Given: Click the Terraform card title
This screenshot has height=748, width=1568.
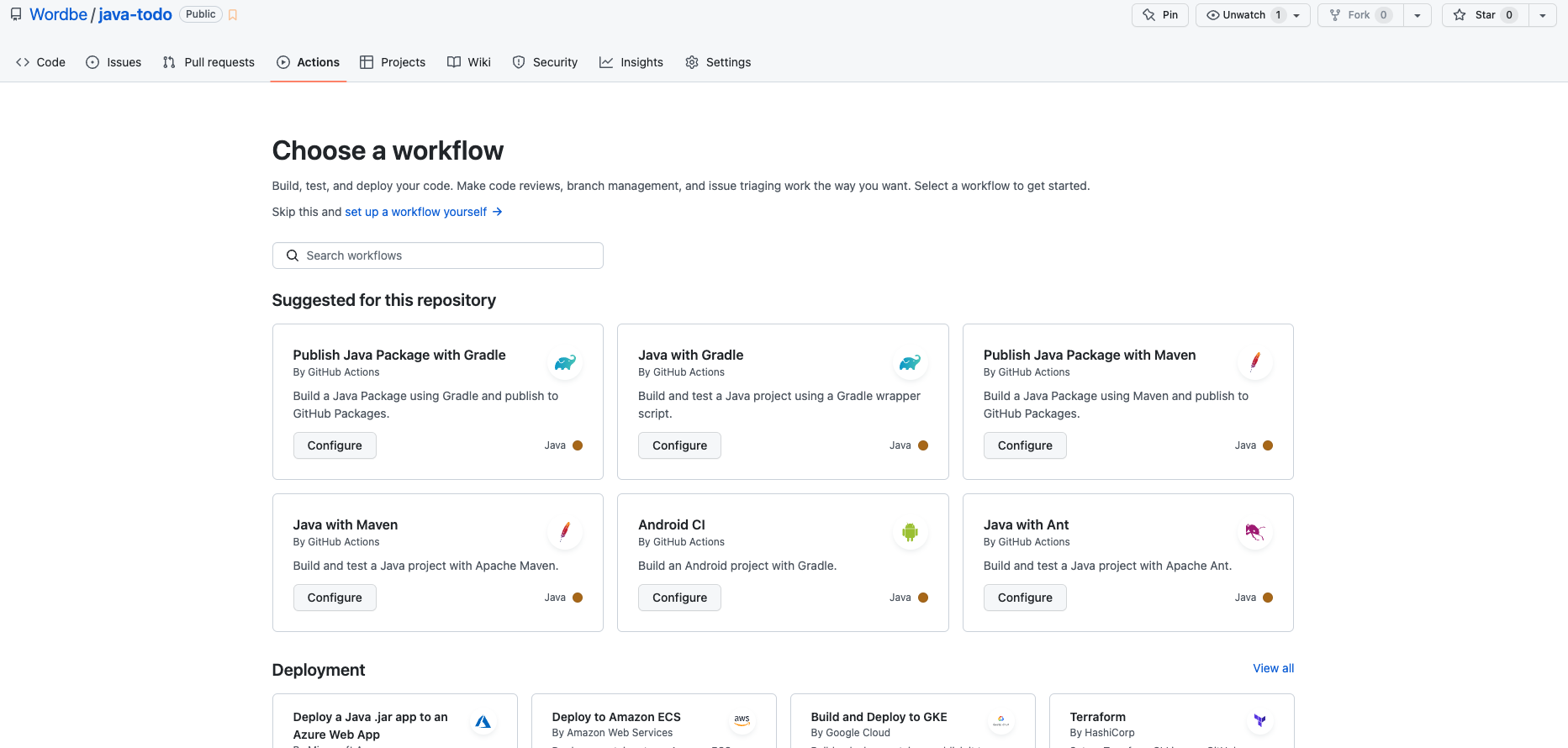Looking at the screenshot, I should pyautogui.click(x=1097, y=717).
